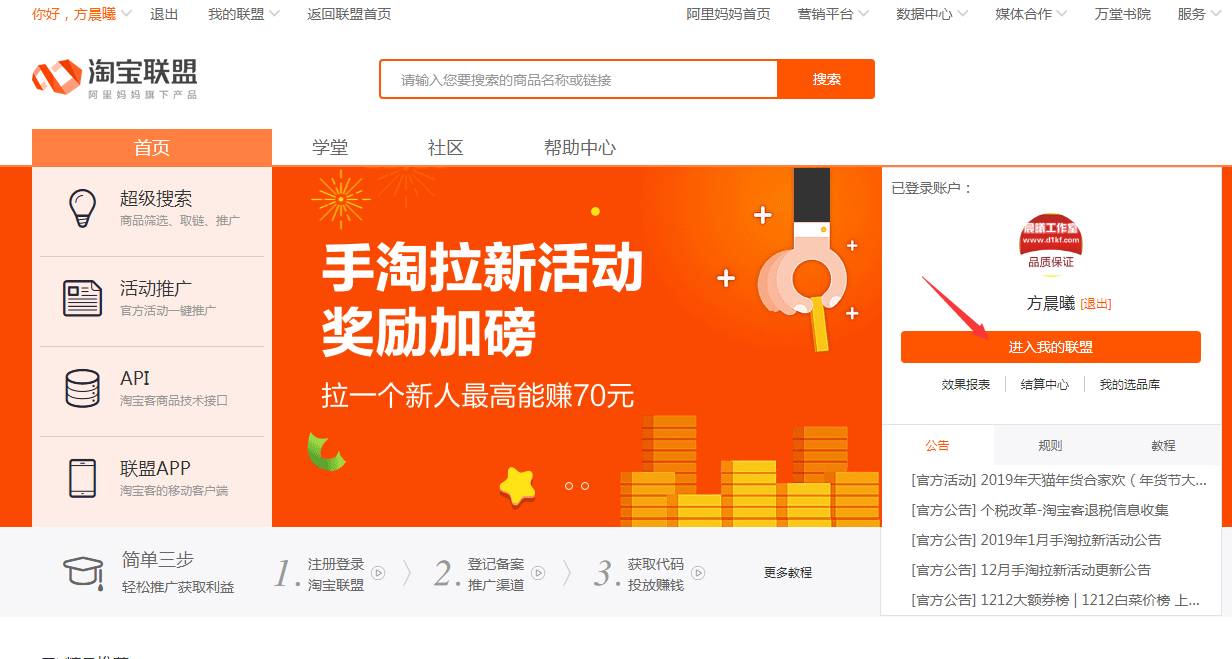Click the product search input field
The height and width of the screenshot is (659, 1232).
click(578, 80)
